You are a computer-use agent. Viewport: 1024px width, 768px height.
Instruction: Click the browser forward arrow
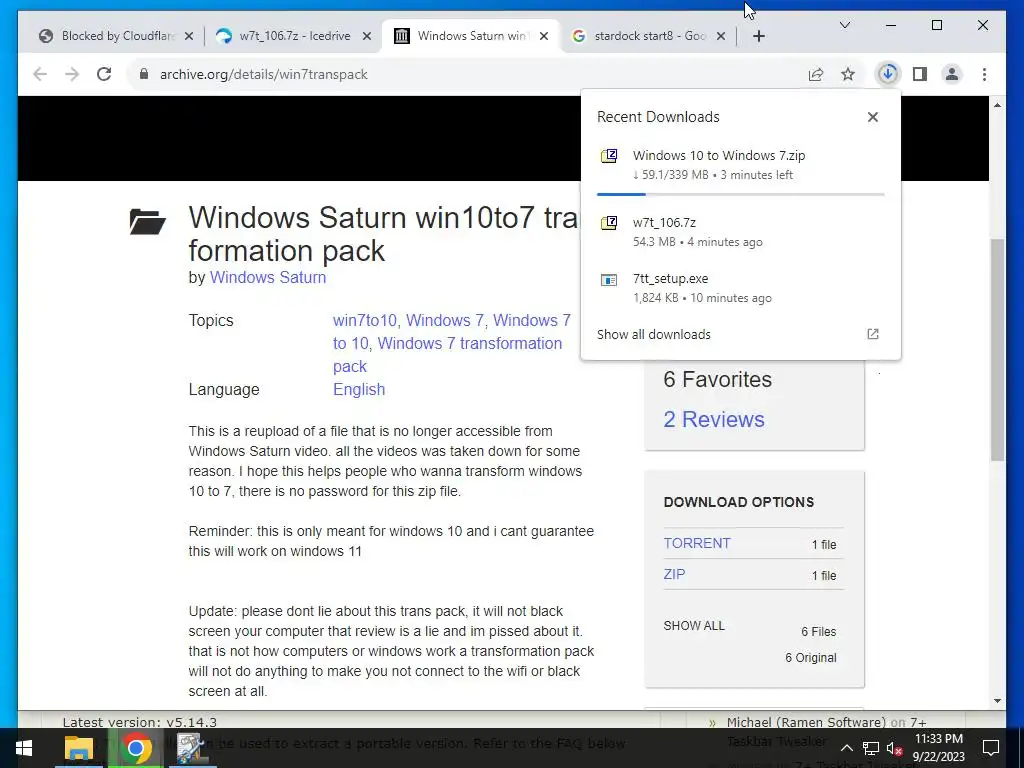72,74
